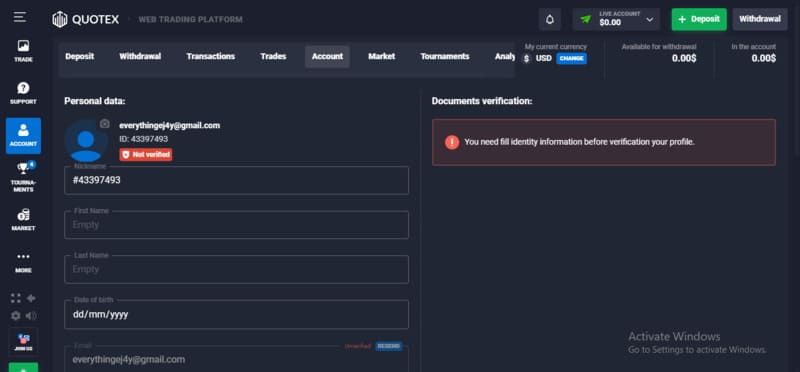The width and height of the screenshot is (800, 372).
Task: Open the notifications bell
Action: click(x=550, y=19)
